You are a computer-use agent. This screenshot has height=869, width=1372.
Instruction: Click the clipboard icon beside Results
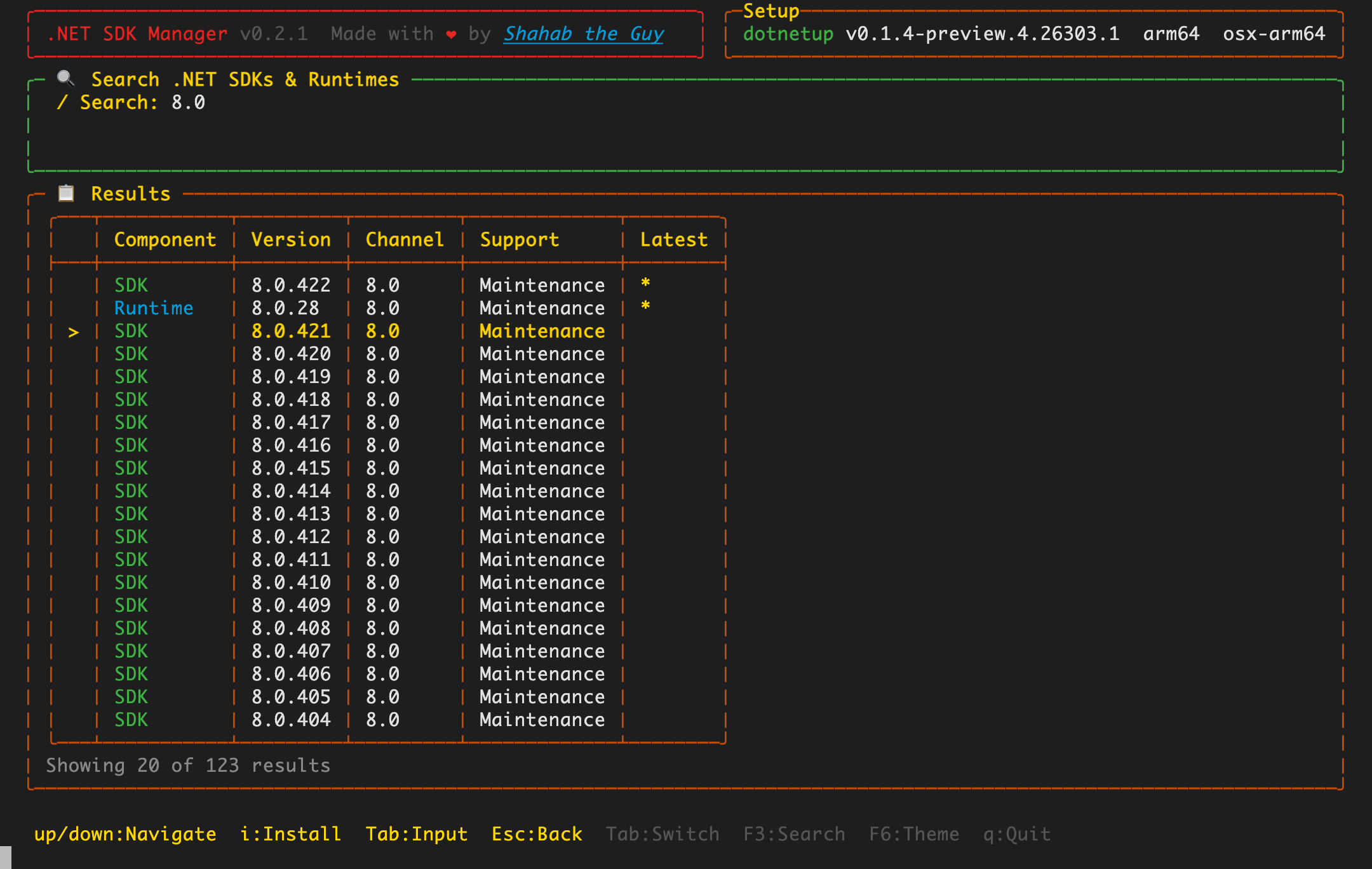[x=66, y=193]
